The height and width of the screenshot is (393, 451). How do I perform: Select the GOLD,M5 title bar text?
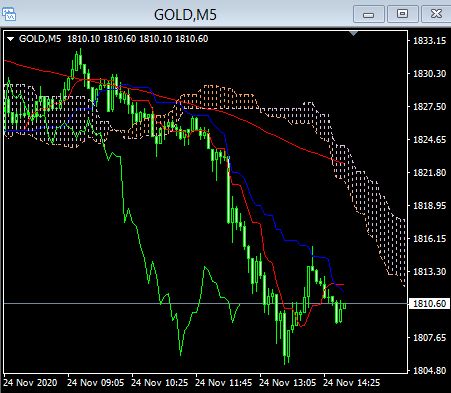[185, 15]
